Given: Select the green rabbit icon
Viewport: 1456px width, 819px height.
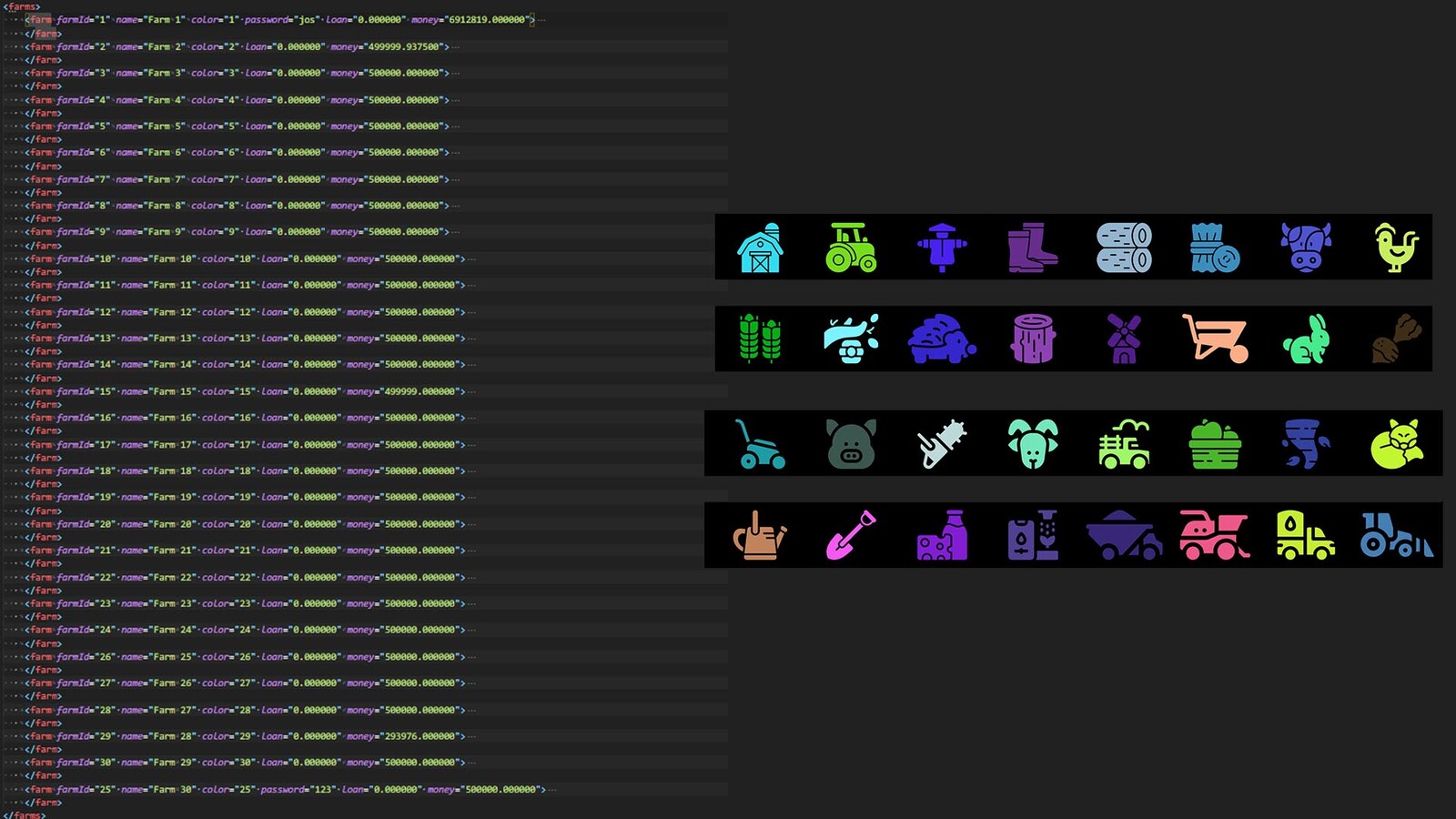Looking at the screenshot, I should pyautogui.click(x=1306, y=339).
